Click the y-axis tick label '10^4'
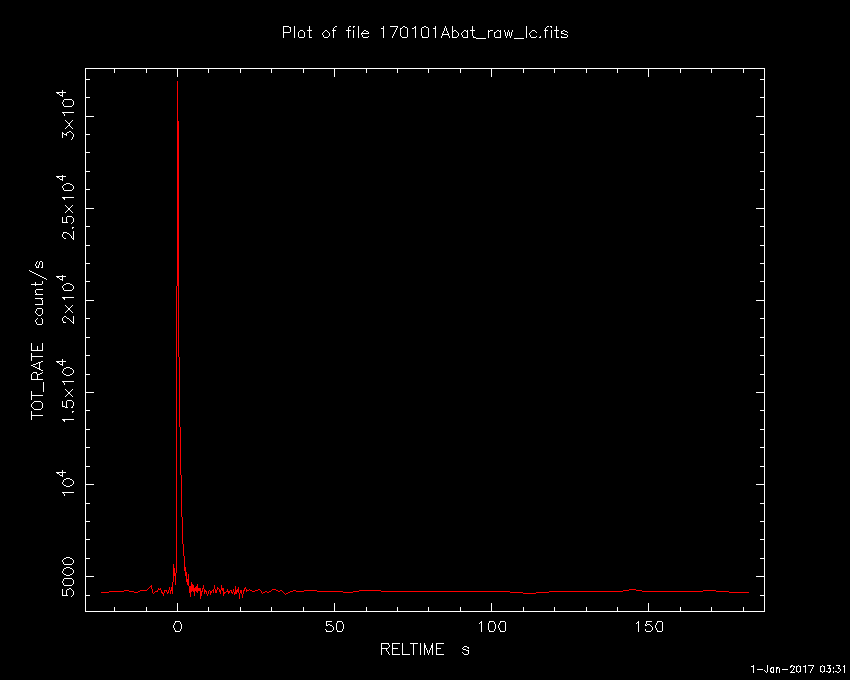This screenshot has height=680, width=850. [x=66, y=483]
